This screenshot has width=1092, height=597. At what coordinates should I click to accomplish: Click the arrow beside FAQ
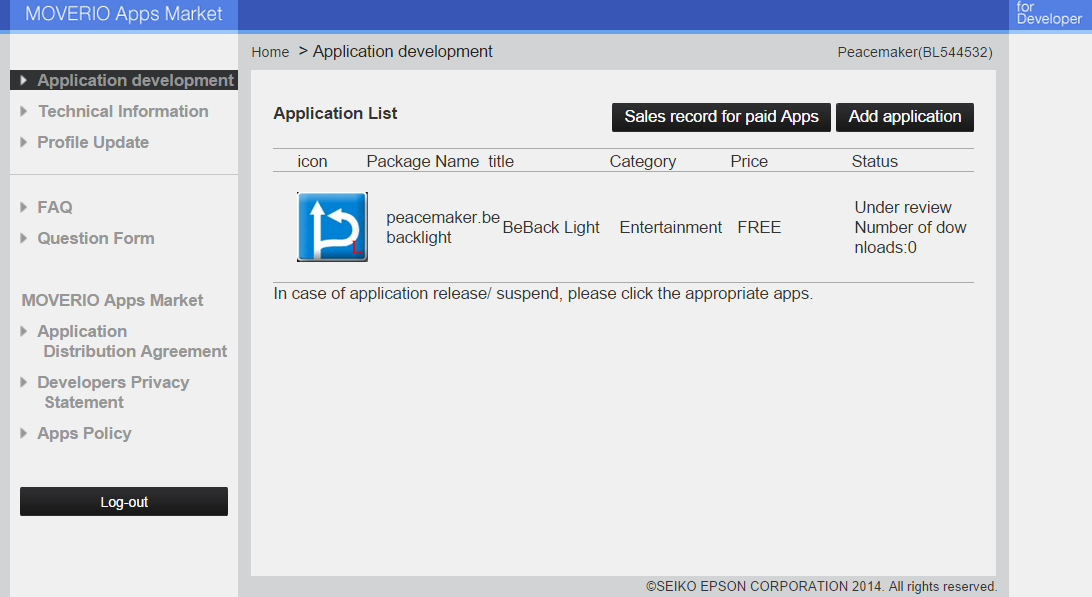tap(24, 207)
